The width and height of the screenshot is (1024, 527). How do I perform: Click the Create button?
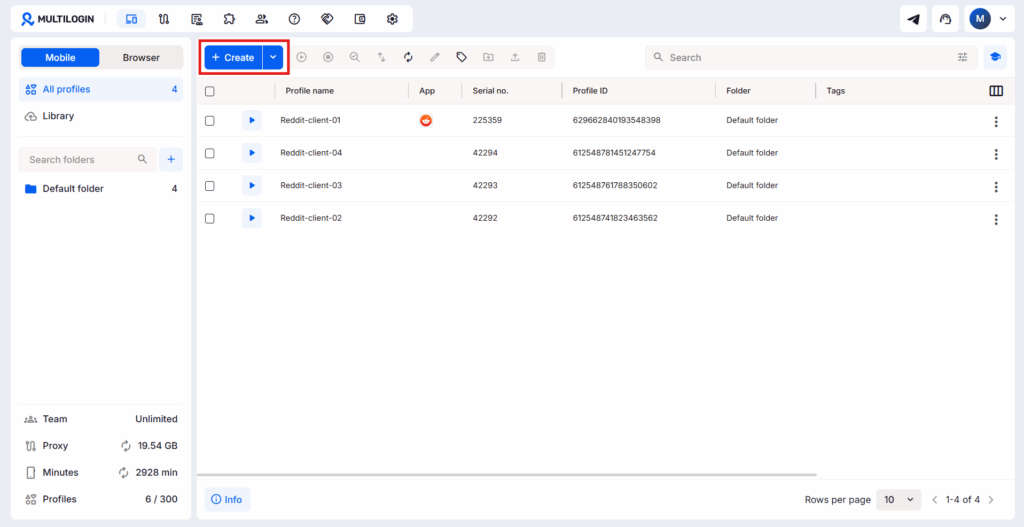tap(233, 57)
